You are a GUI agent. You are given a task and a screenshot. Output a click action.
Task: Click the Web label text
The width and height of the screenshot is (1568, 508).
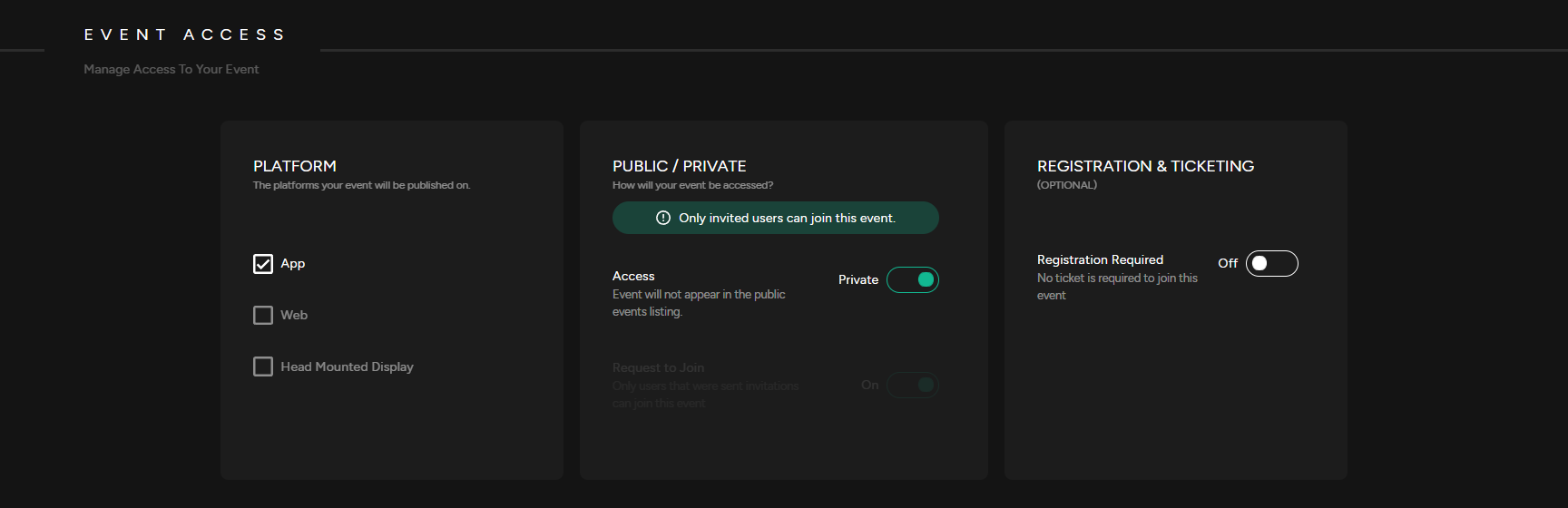coord(294,315)
